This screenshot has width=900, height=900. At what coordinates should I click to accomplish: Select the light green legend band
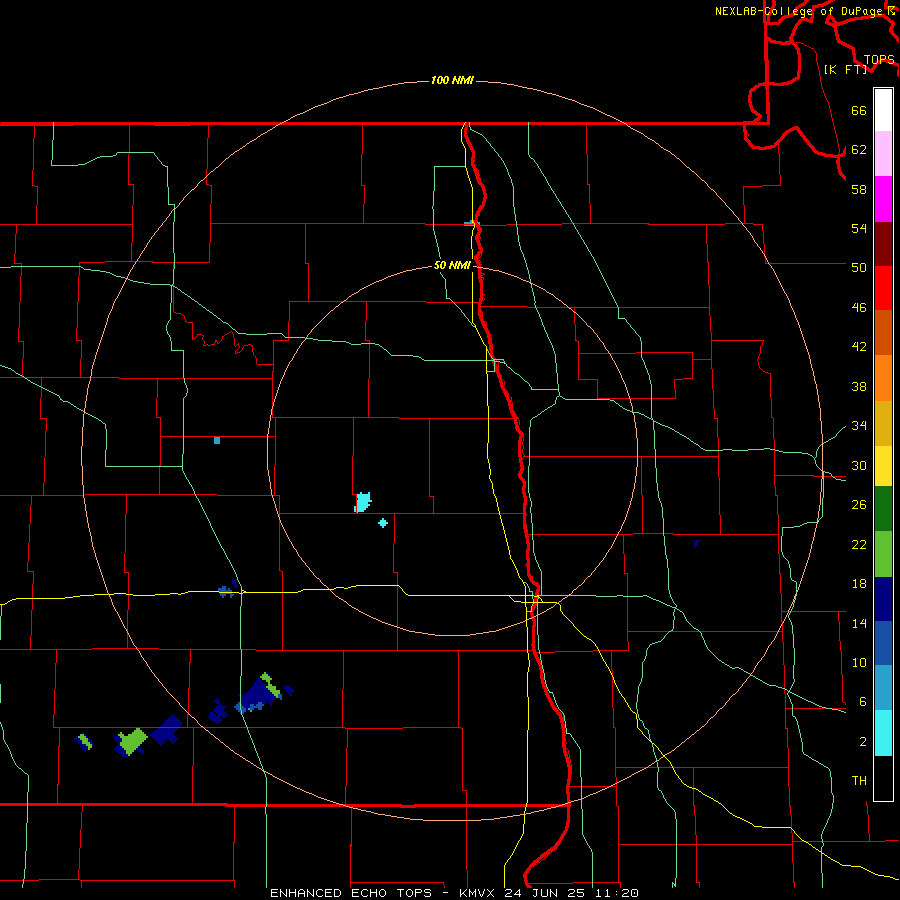coord(883,554)
